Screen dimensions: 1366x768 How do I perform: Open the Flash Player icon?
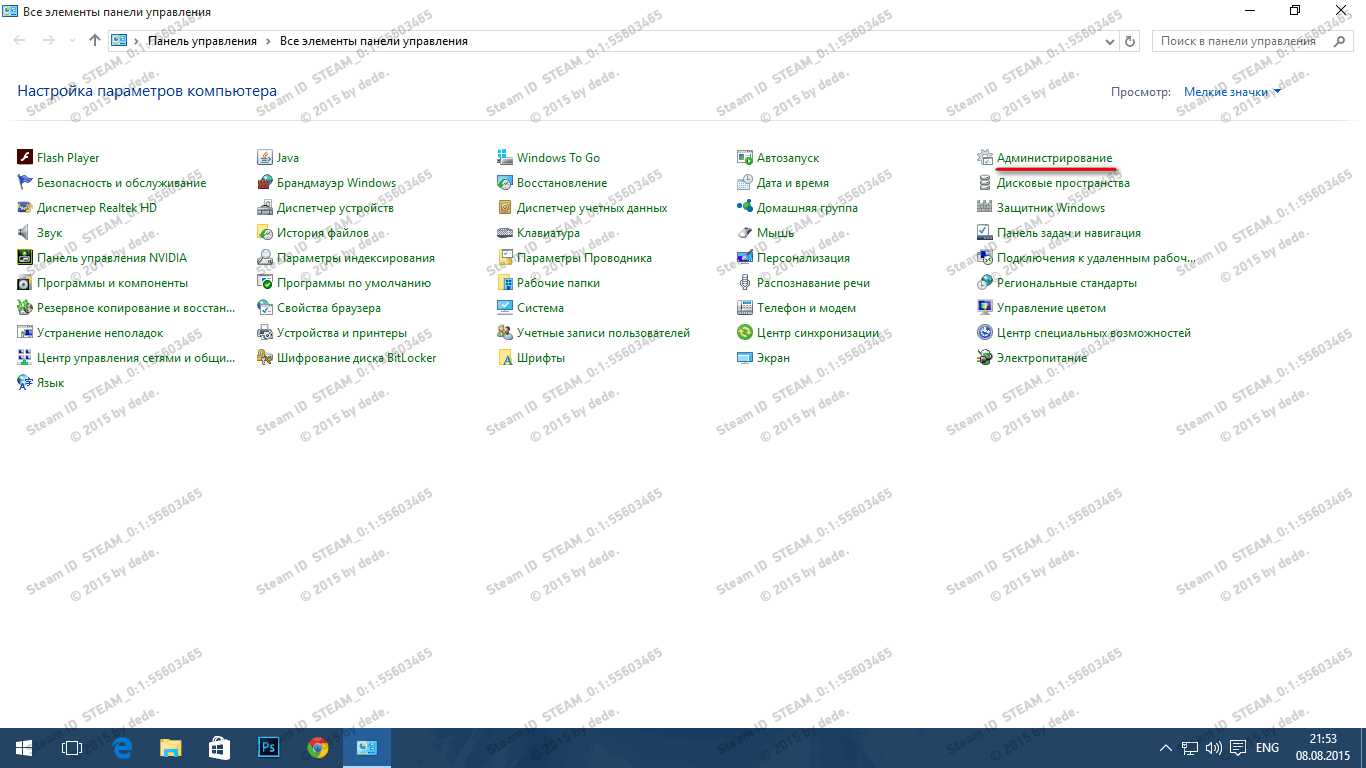[26, 158]
